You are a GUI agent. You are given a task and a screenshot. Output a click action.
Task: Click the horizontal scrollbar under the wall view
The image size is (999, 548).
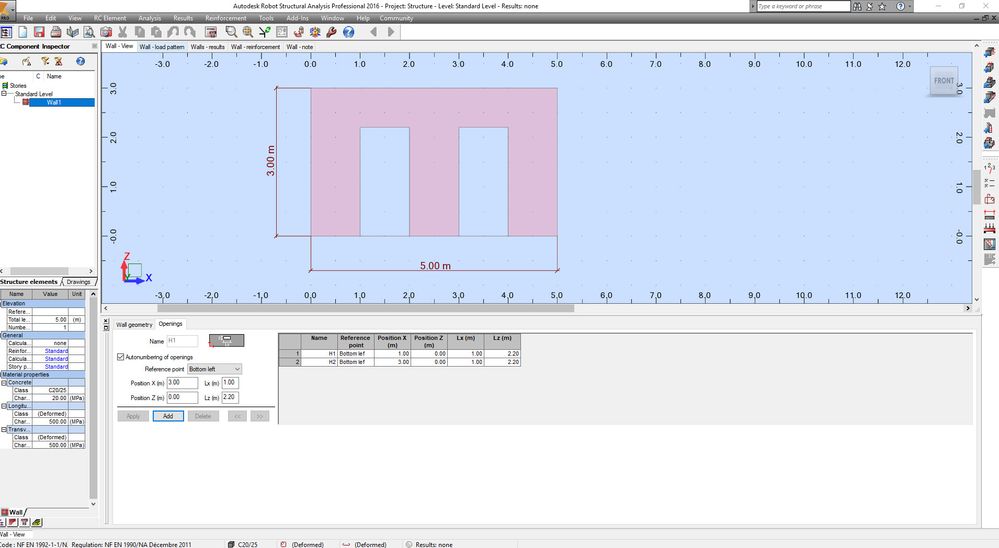[366, 308]
